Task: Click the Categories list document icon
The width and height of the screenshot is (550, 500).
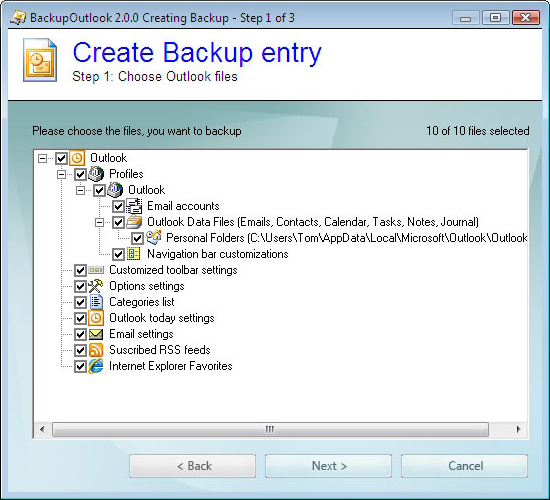Action: pos(96,302)
